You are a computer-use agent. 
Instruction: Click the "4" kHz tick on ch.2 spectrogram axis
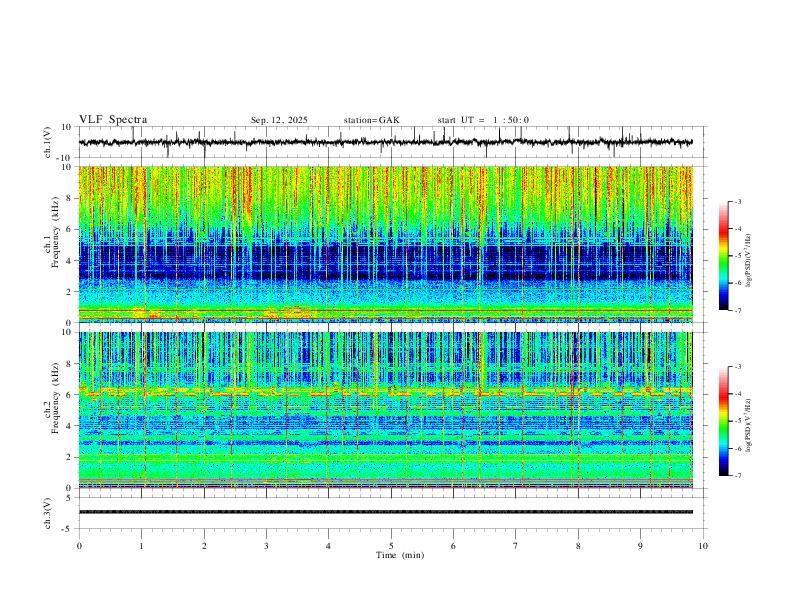[70, 426]
